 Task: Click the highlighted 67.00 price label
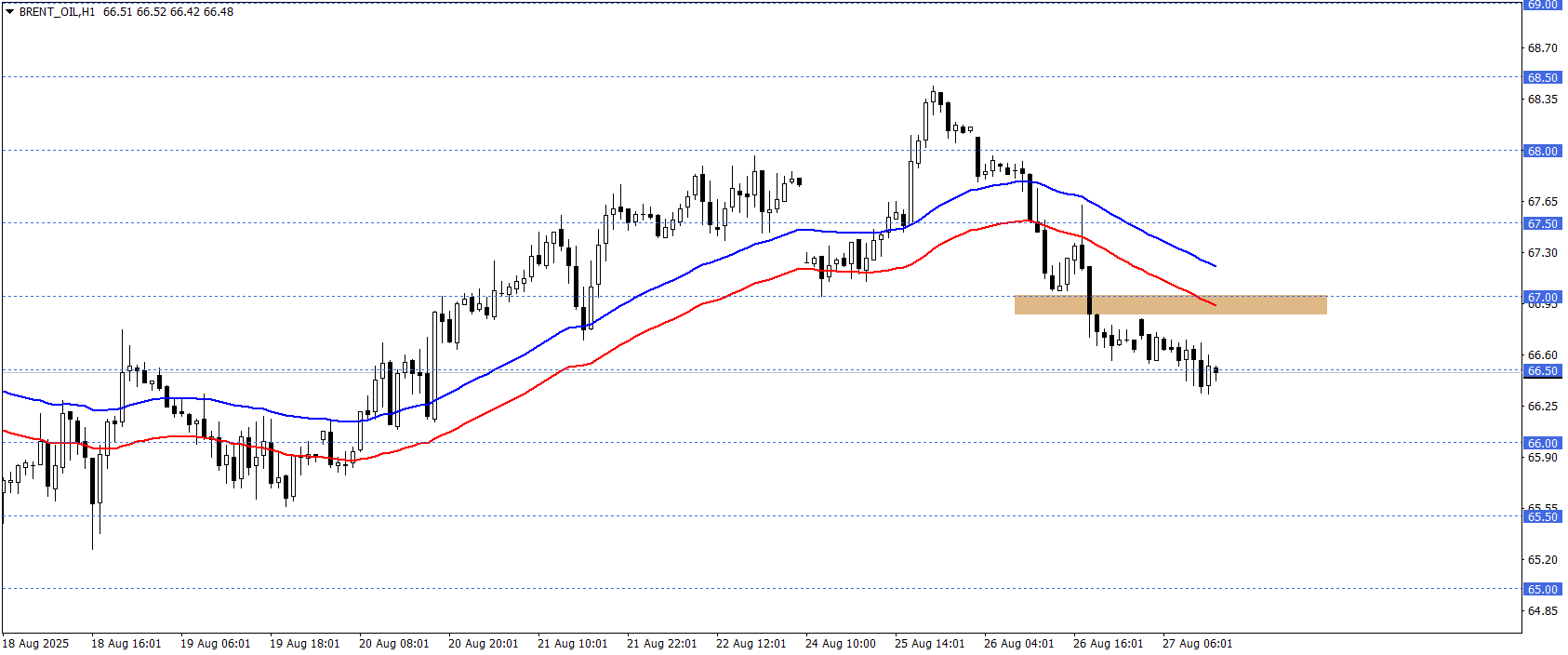1542,297
